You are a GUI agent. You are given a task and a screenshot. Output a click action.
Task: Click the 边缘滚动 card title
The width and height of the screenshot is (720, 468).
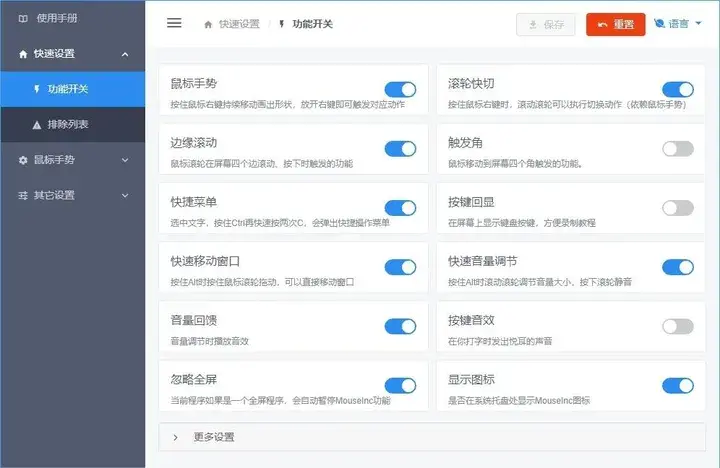point(193,143)
